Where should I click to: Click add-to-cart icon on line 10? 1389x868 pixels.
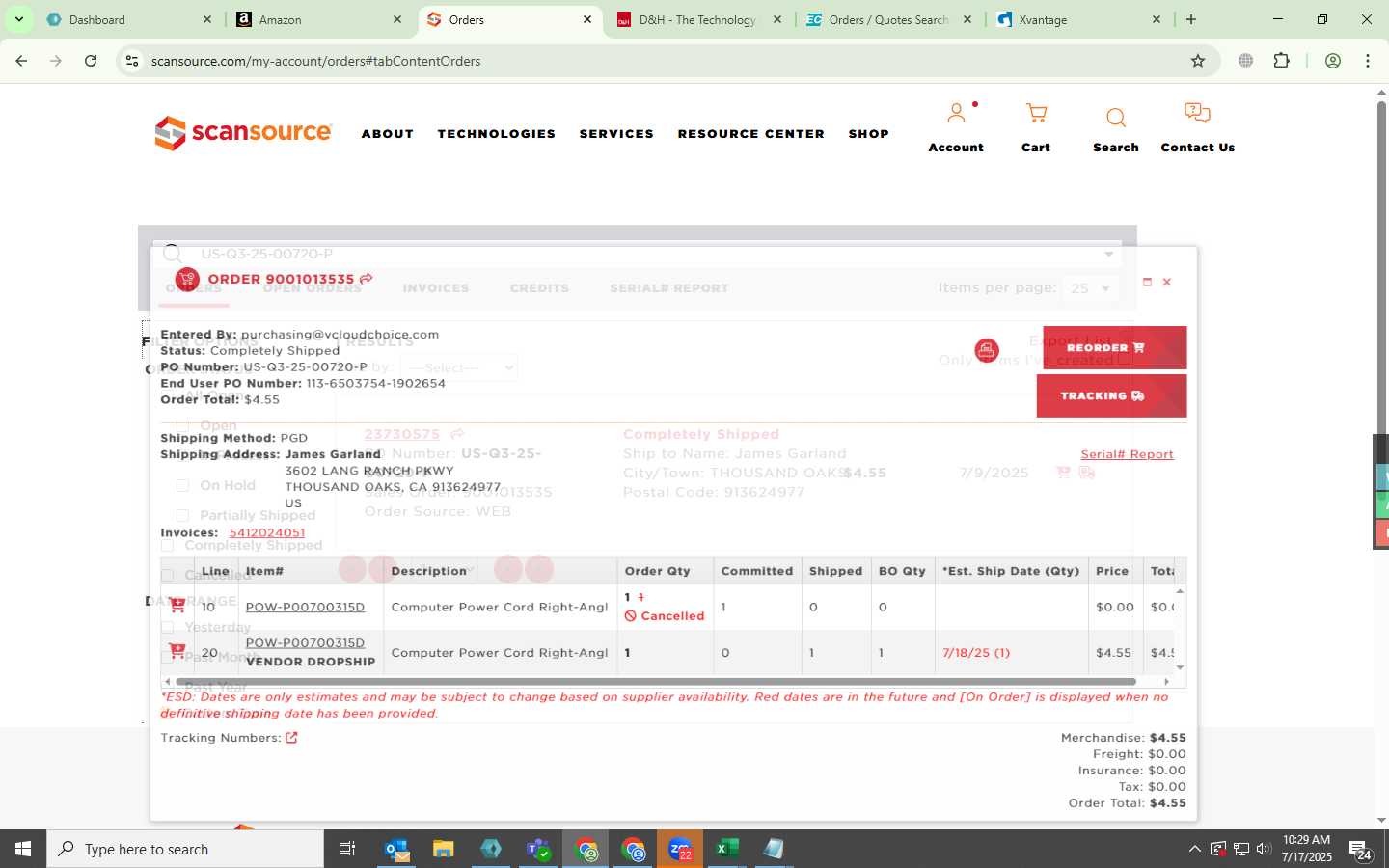coord(177,606)
